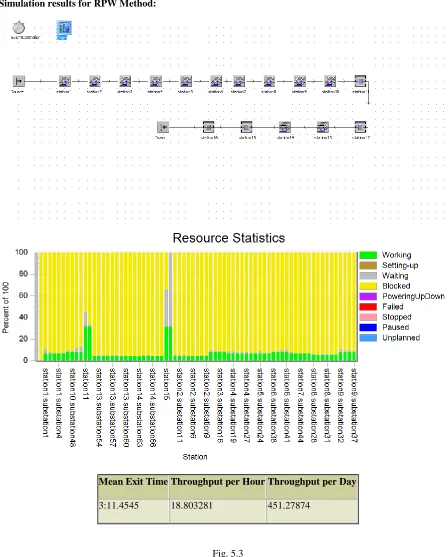Open station7 in the model
This screenshot has width=448, height=557.
[239, 81]
